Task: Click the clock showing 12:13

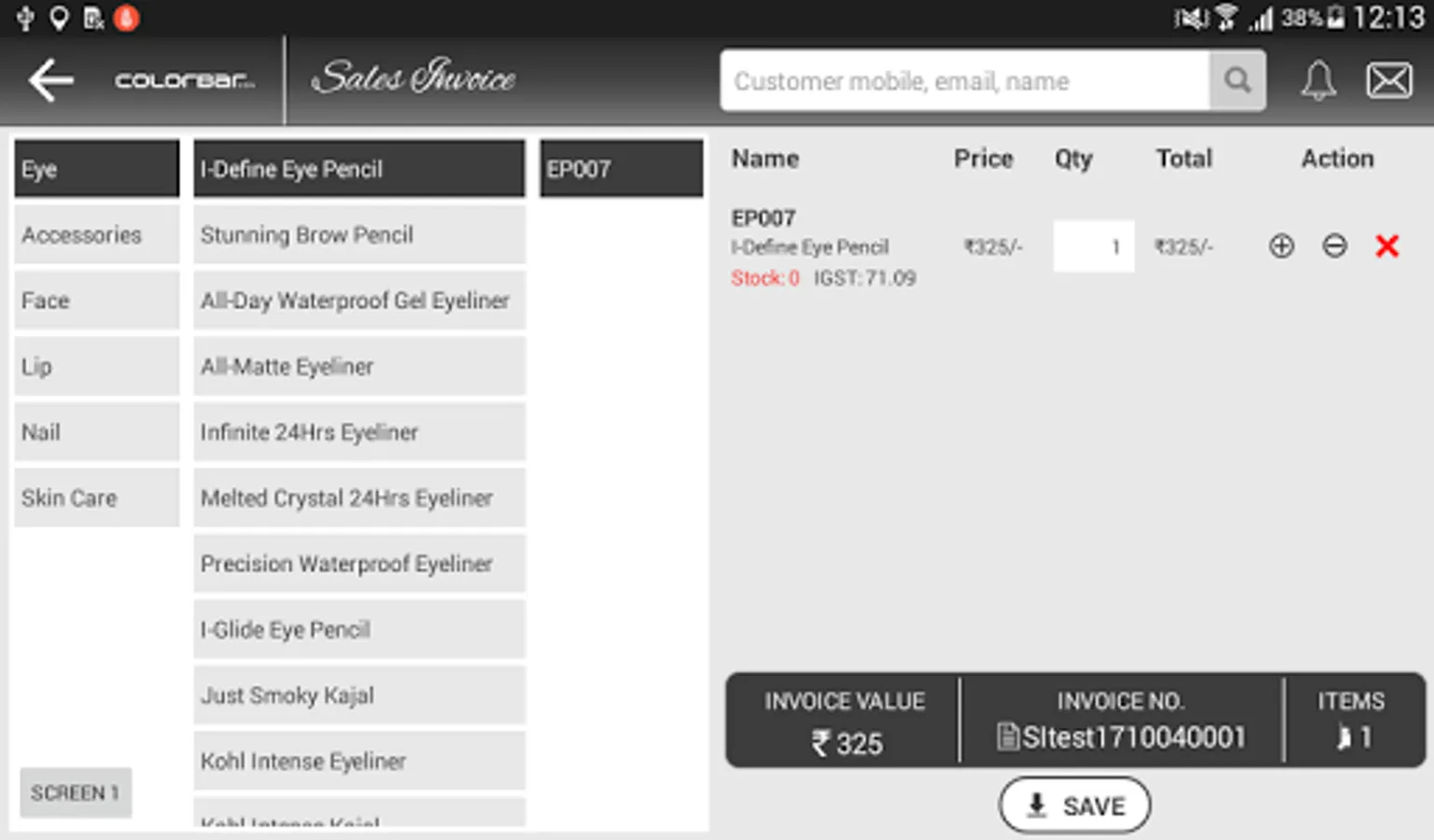Action: coord(1388,18)
